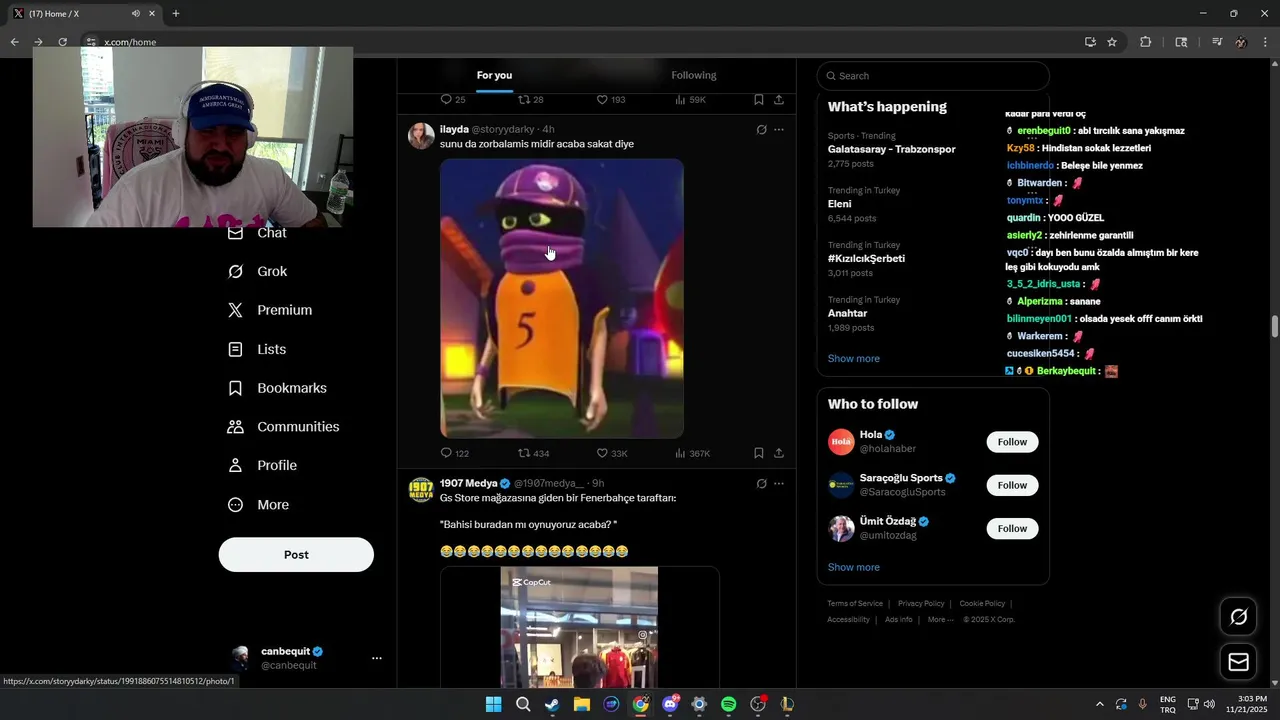Viewport: 1280px width, 720px height.
Task: Switch to the For you tab
Action: pyautogui.click(x=494, y=76)
